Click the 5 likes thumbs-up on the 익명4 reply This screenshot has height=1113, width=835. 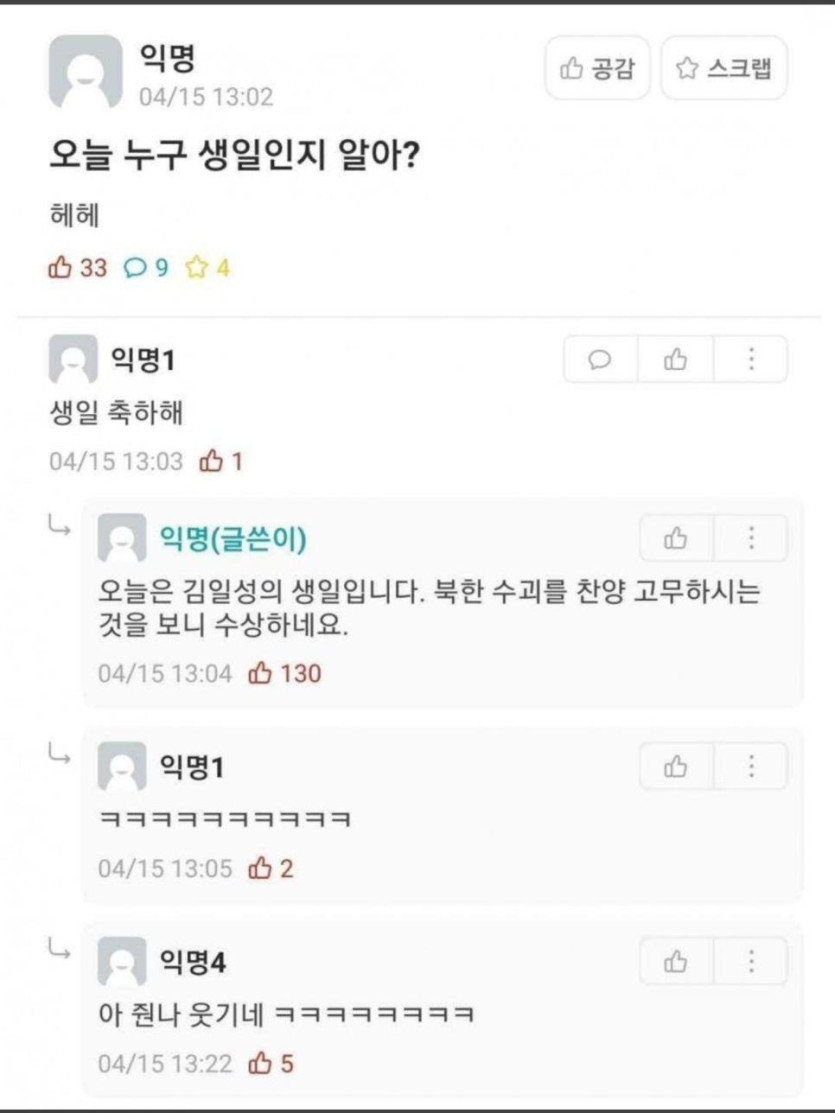[271, 1062]
